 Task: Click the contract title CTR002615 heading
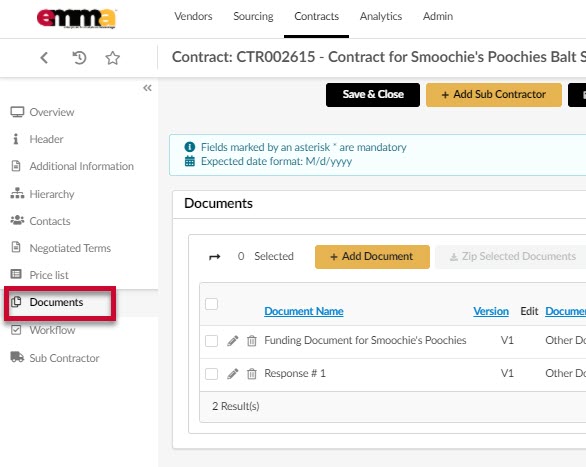click(x=379, y=57)
